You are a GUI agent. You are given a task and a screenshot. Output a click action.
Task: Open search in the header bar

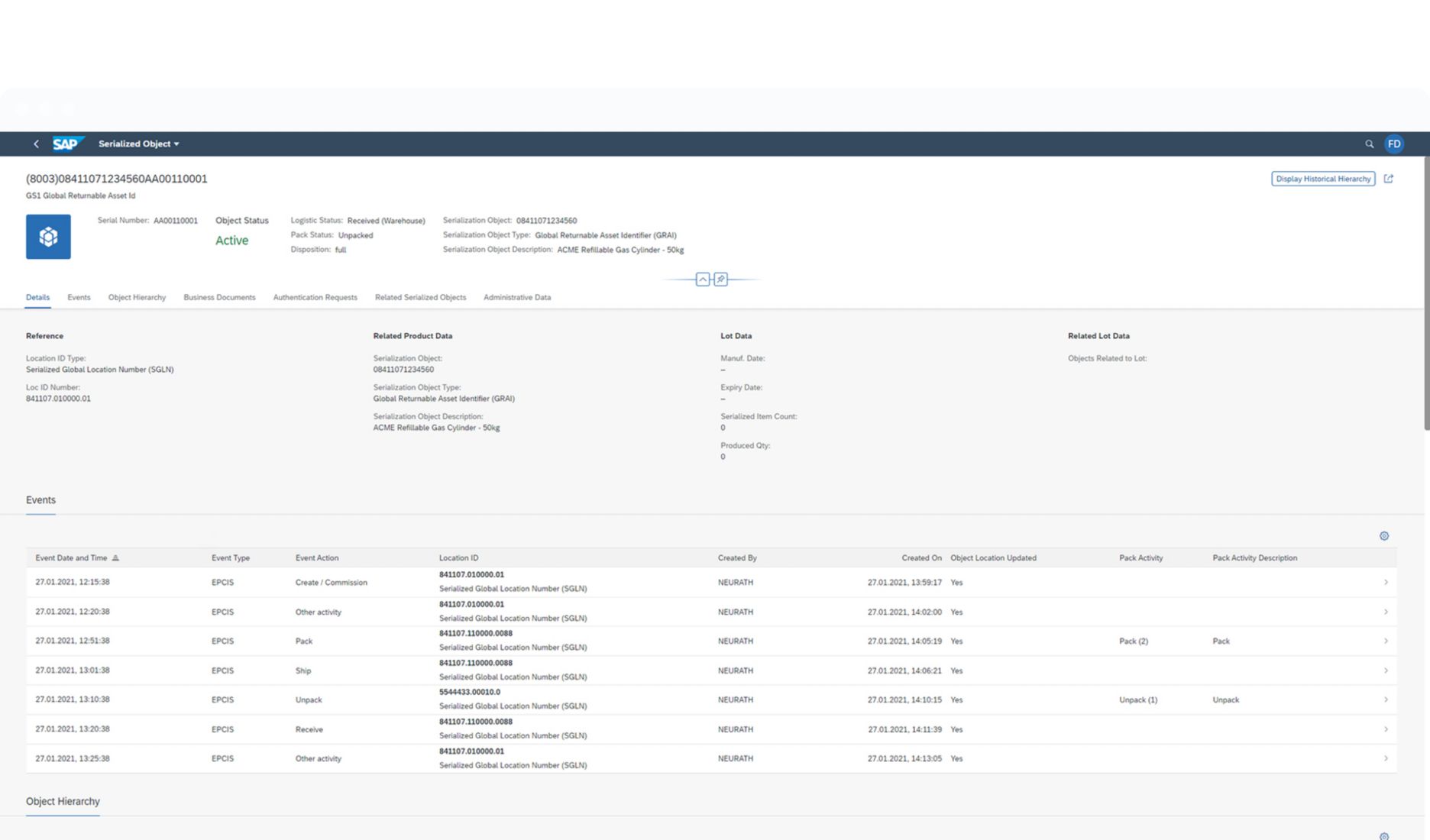[x=1369, y=144]
